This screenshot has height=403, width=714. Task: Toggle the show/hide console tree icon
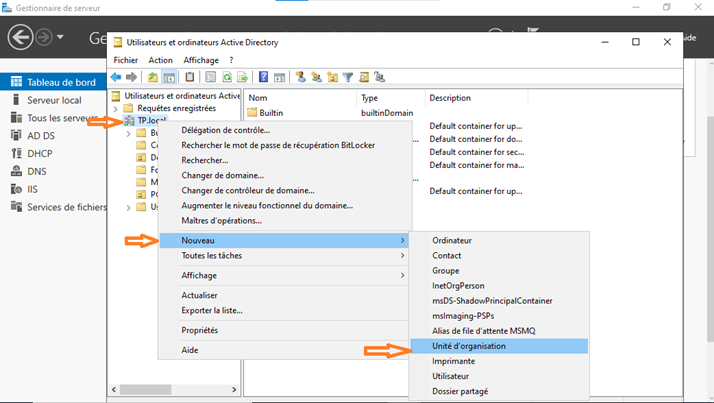pyautogui.click(x=169, y=77)
